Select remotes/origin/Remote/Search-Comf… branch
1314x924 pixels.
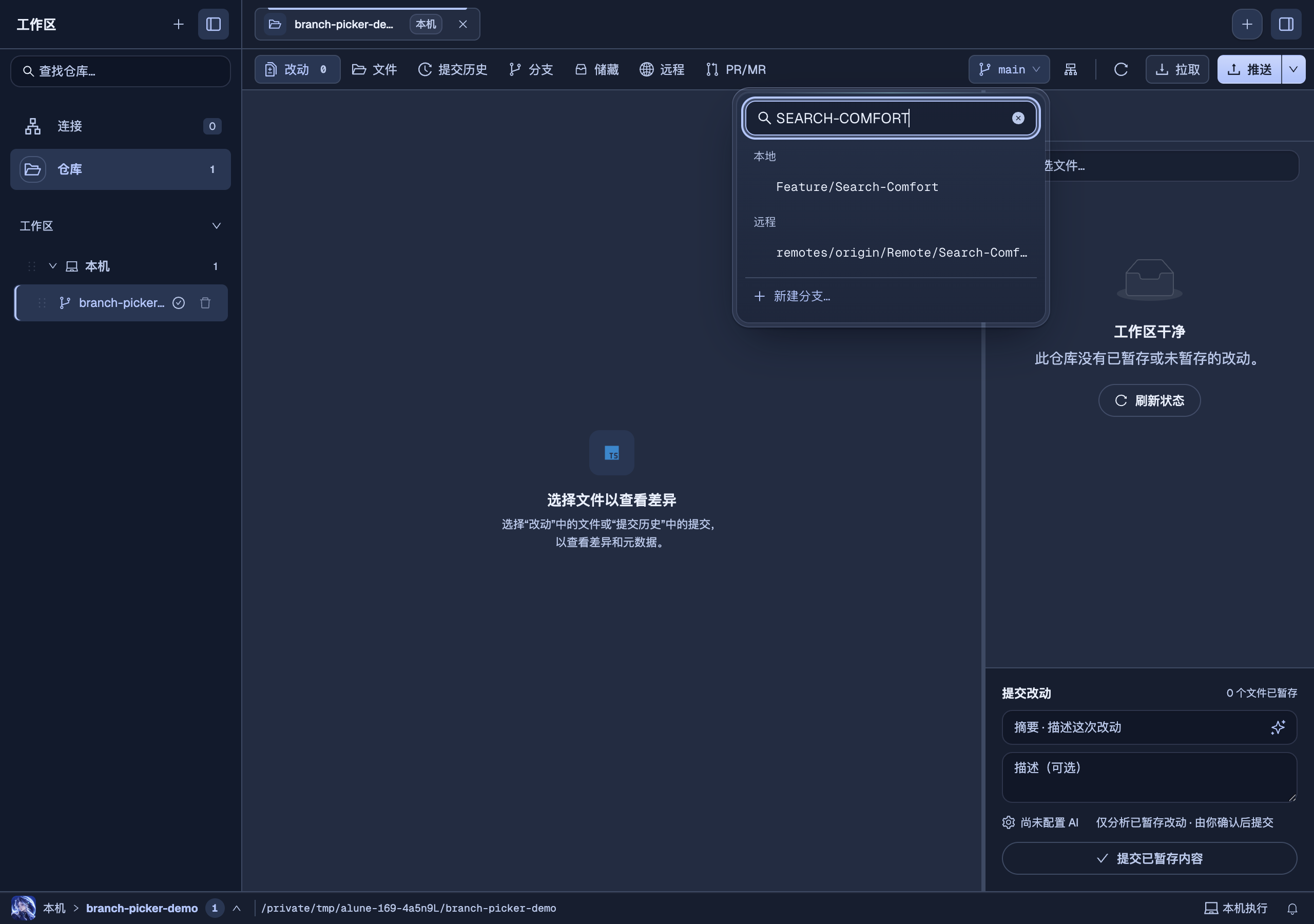coord(891,253)
